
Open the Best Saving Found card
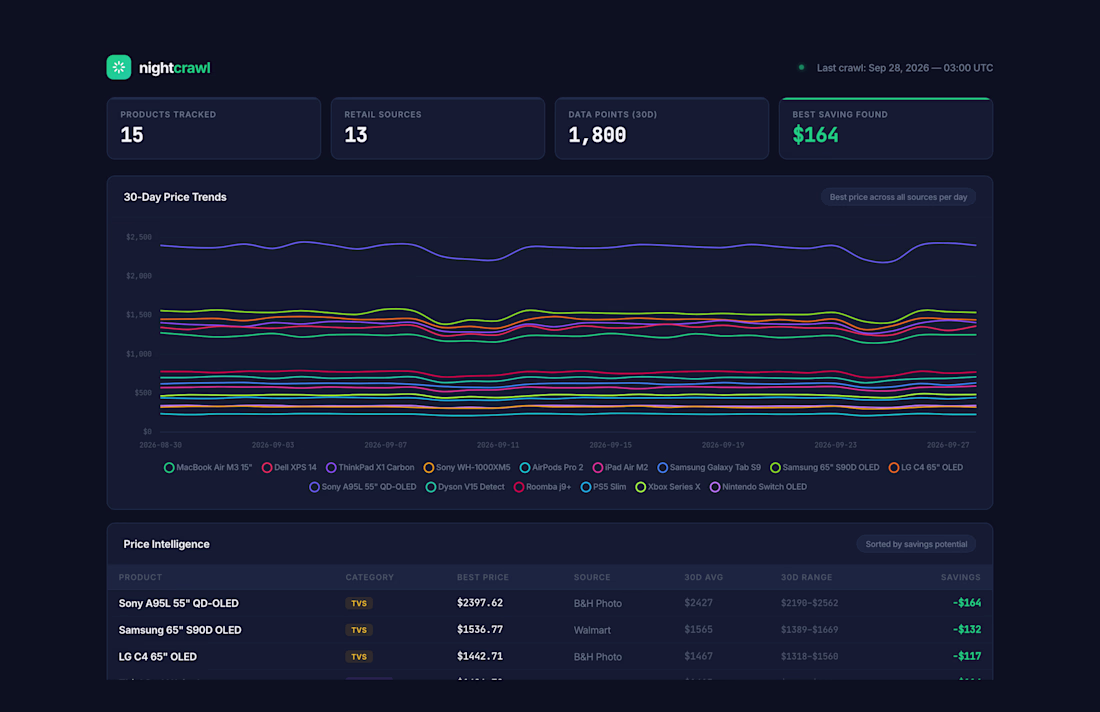click(x=886, y=128)
